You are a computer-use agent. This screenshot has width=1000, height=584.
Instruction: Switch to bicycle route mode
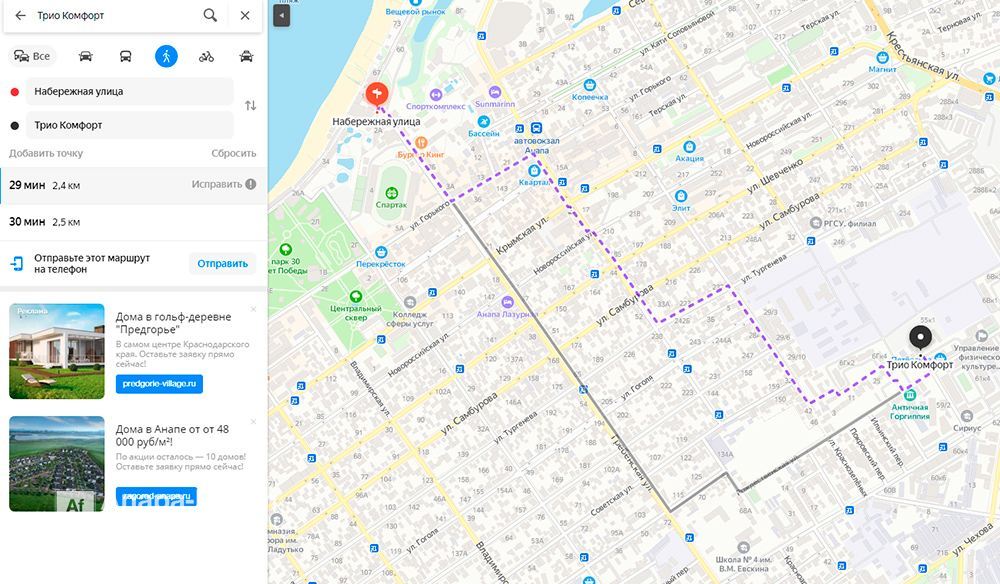point(206,56)
